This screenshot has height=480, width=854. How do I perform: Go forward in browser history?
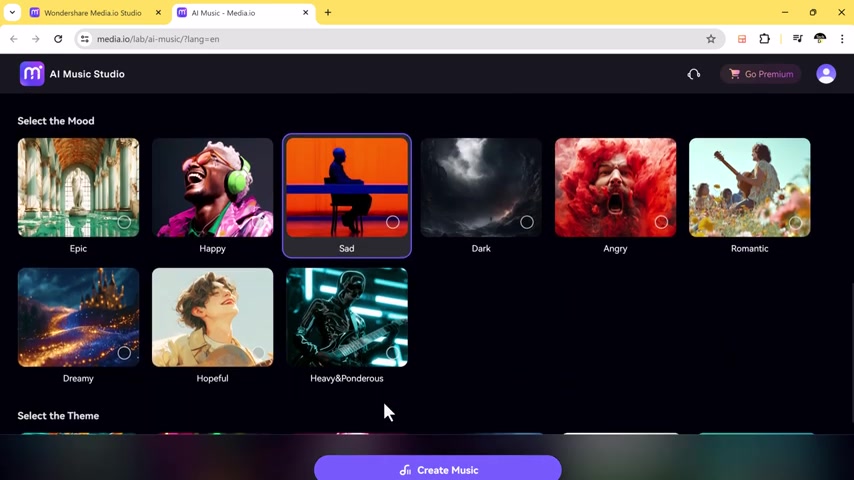36,39
